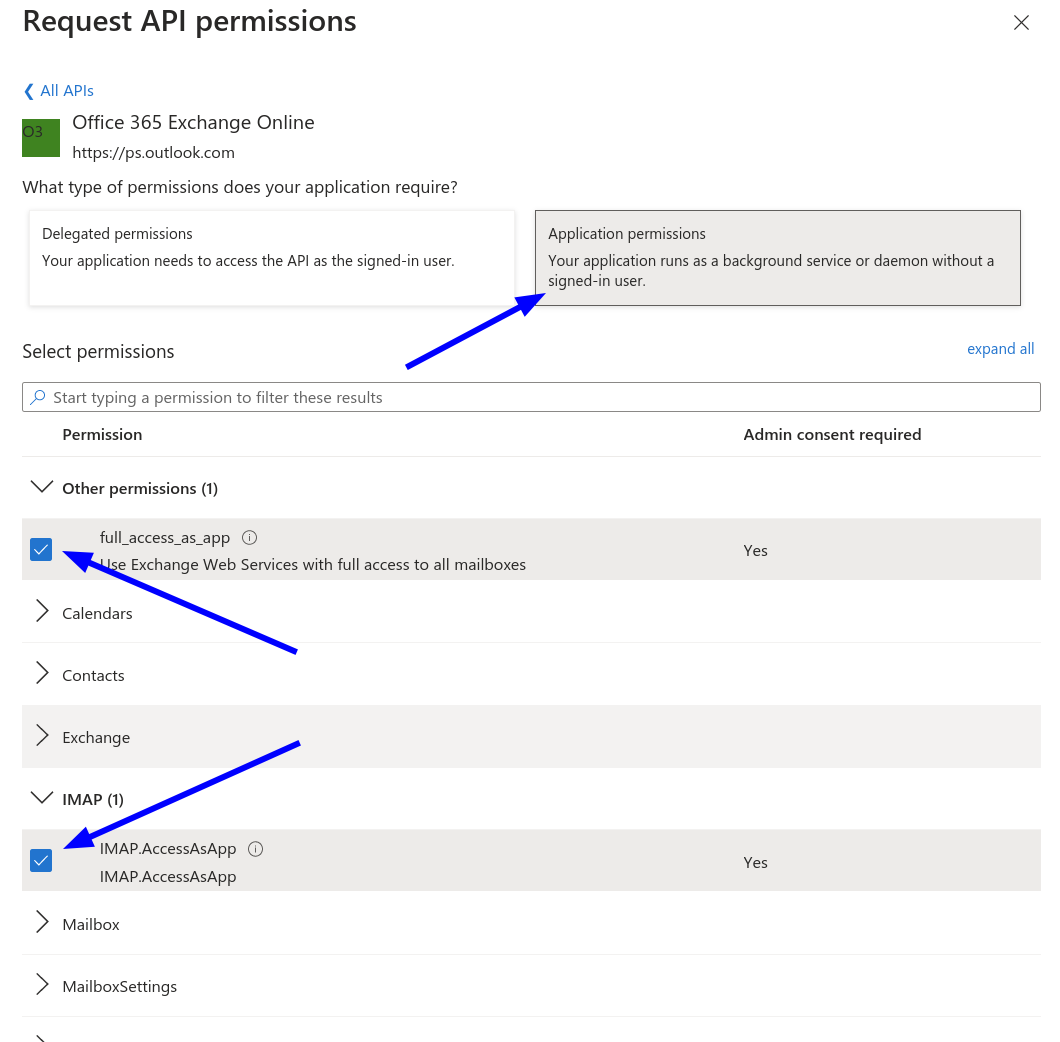Collapse the IMAP permission group
The image size is (1060, 1042).
coord(42,799)
